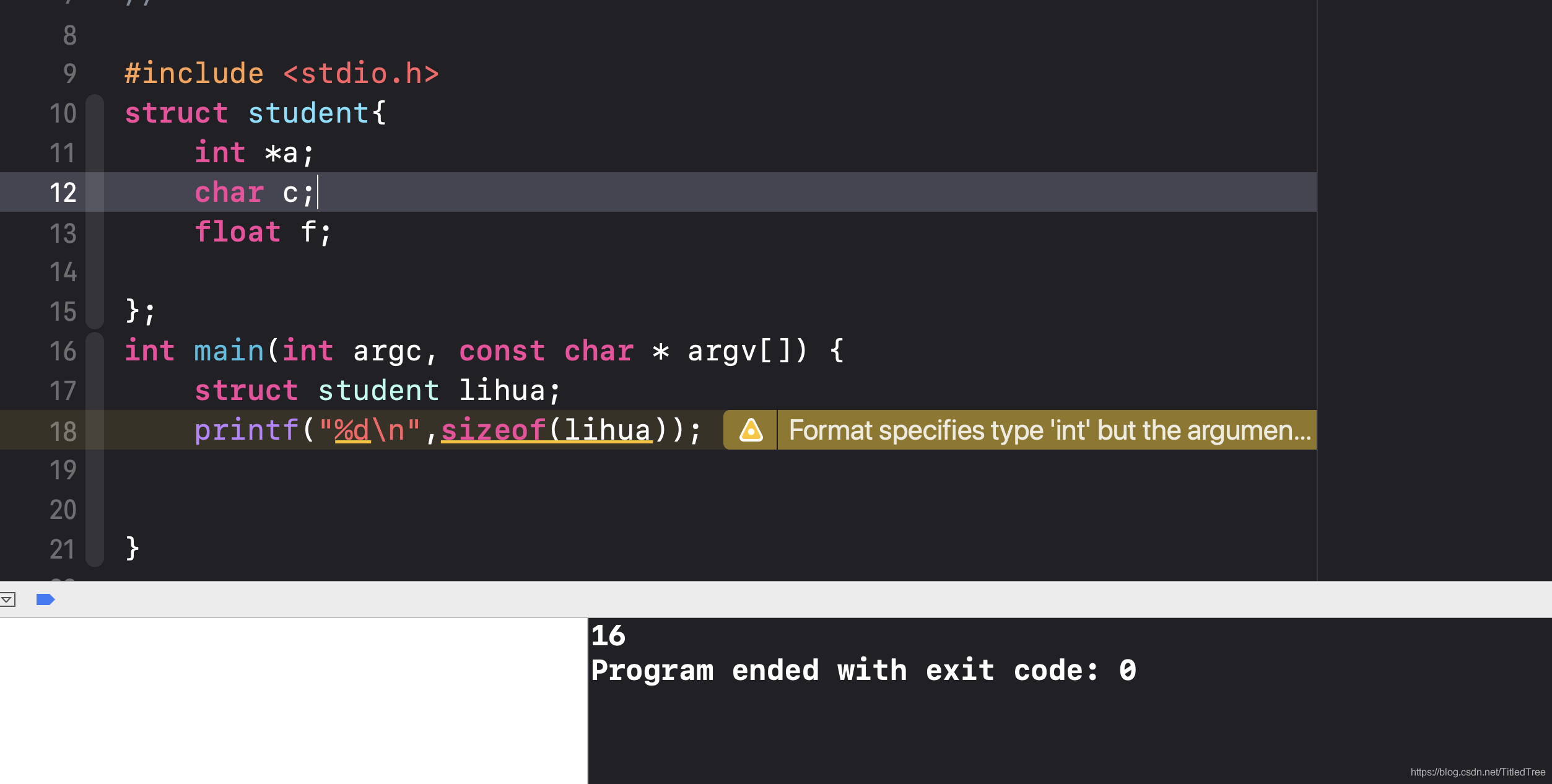The height and width of the screenshot is (784, 1552).
Task: Place cursor on 'float f;' declaration
Action: coord(263,232)
